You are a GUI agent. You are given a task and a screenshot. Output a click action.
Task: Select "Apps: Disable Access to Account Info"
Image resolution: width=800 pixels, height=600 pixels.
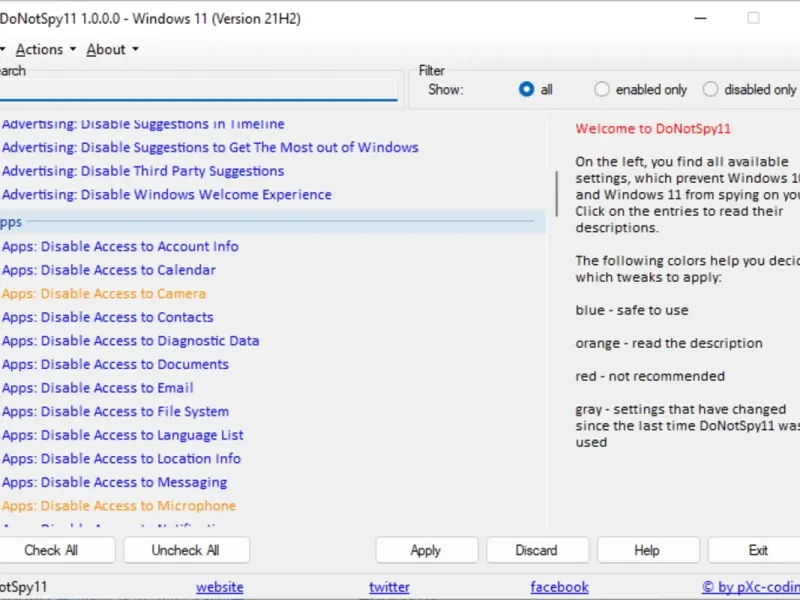pos(120,246)
